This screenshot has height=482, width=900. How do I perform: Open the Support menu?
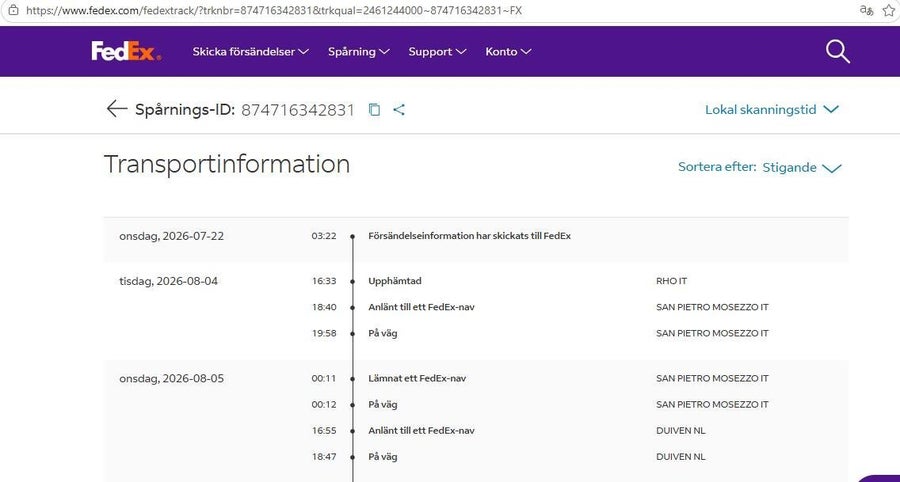click(437, 52)
